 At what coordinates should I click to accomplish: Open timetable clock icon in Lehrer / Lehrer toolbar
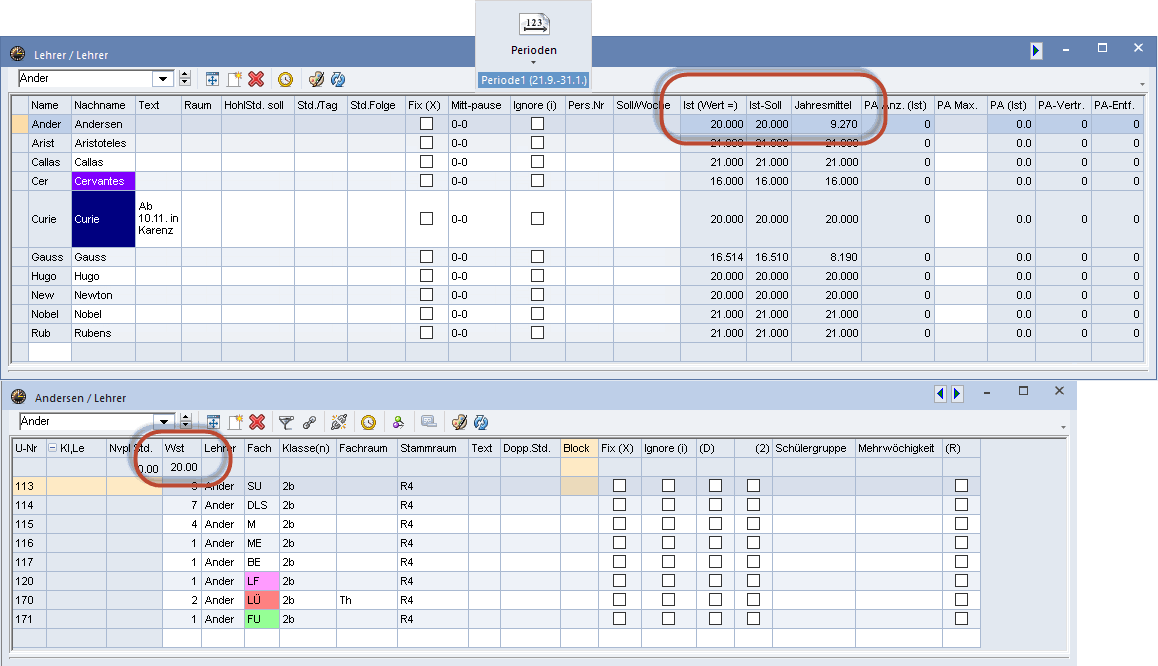[285, 79]
